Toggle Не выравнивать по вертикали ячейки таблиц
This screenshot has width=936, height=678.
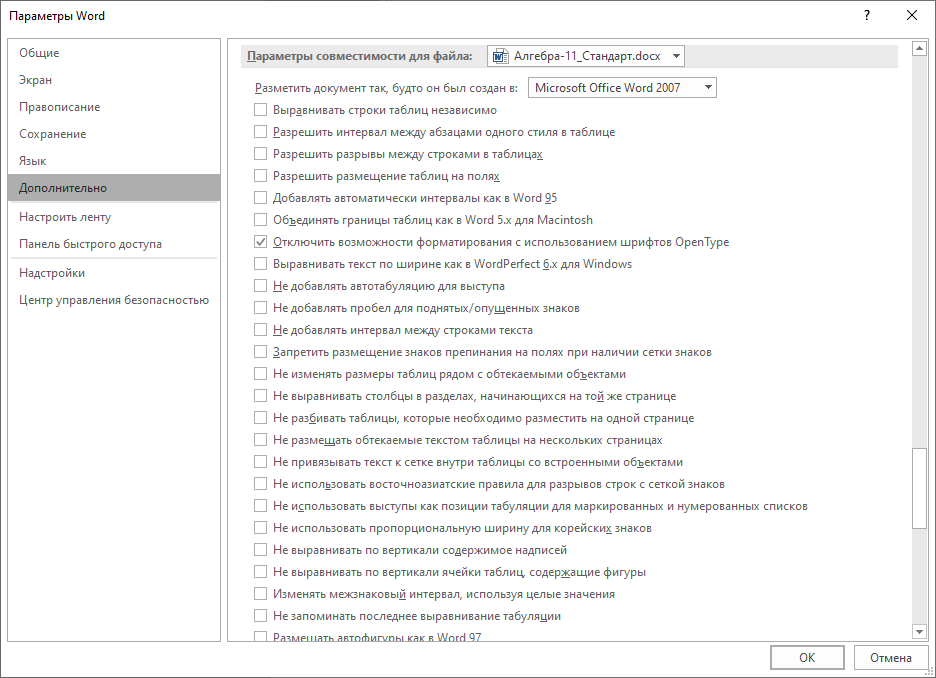point(260,572)
